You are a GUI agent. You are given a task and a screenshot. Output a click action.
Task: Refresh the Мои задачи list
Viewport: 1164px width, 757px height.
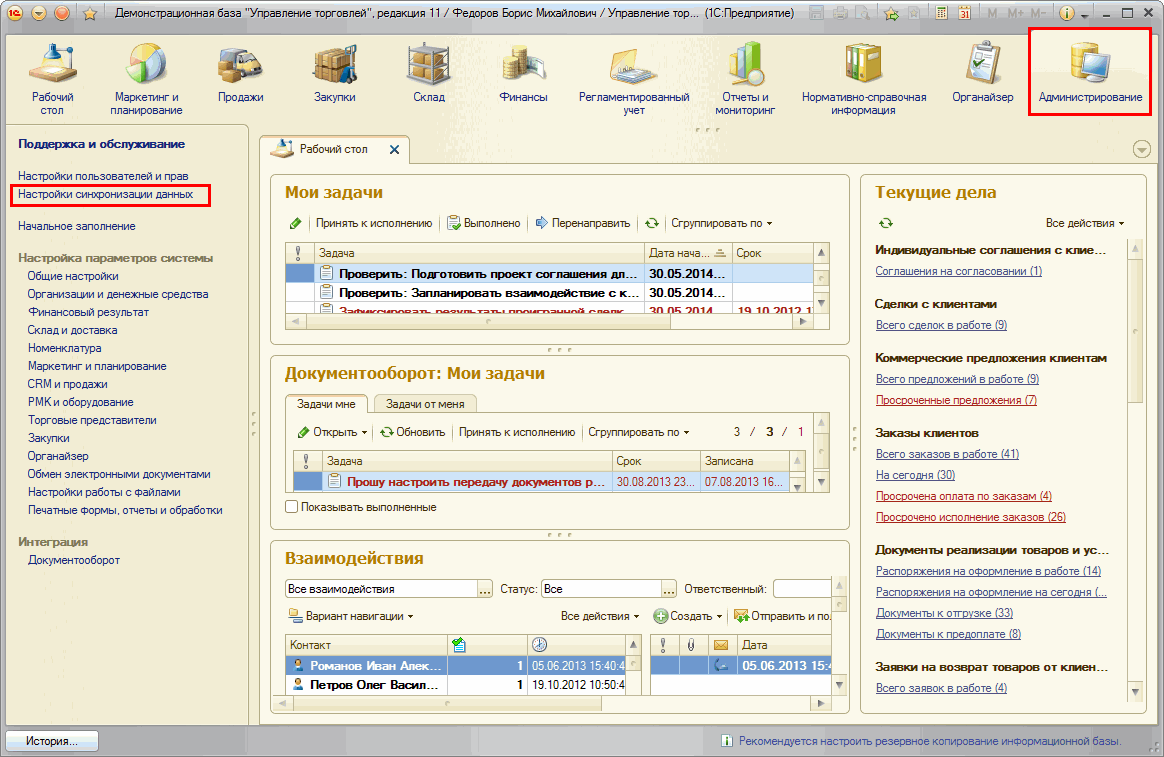652,223
